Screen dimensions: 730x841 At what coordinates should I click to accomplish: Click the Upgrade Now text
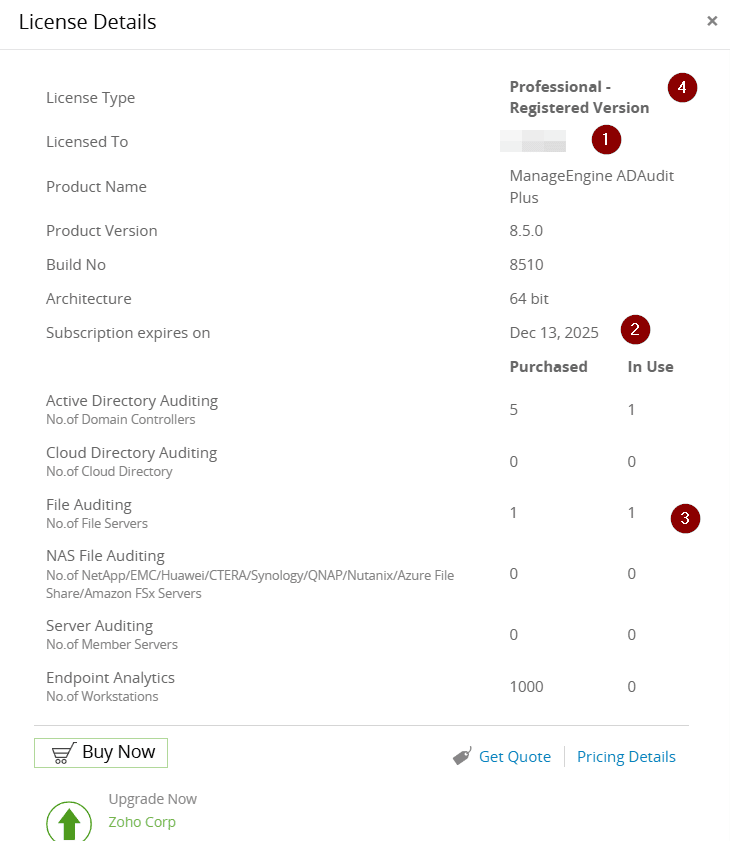pyautogui.click(x=152, y=799)
